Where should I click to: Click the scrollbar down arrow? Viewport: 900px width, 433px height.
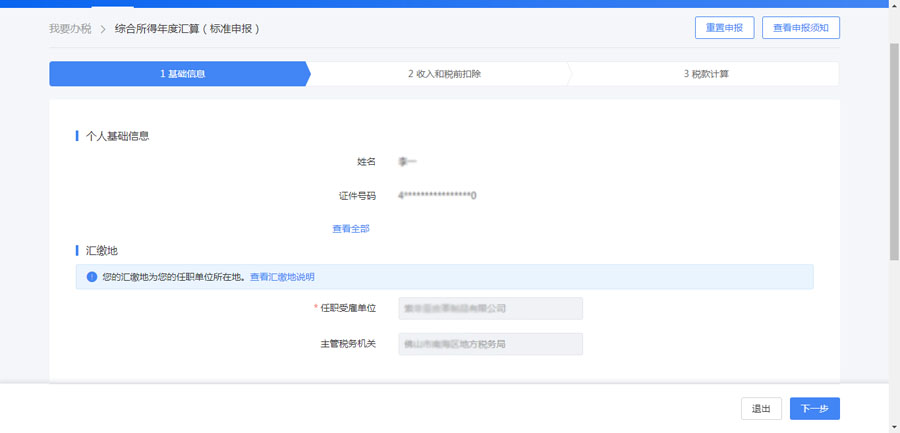coord(893,427)
